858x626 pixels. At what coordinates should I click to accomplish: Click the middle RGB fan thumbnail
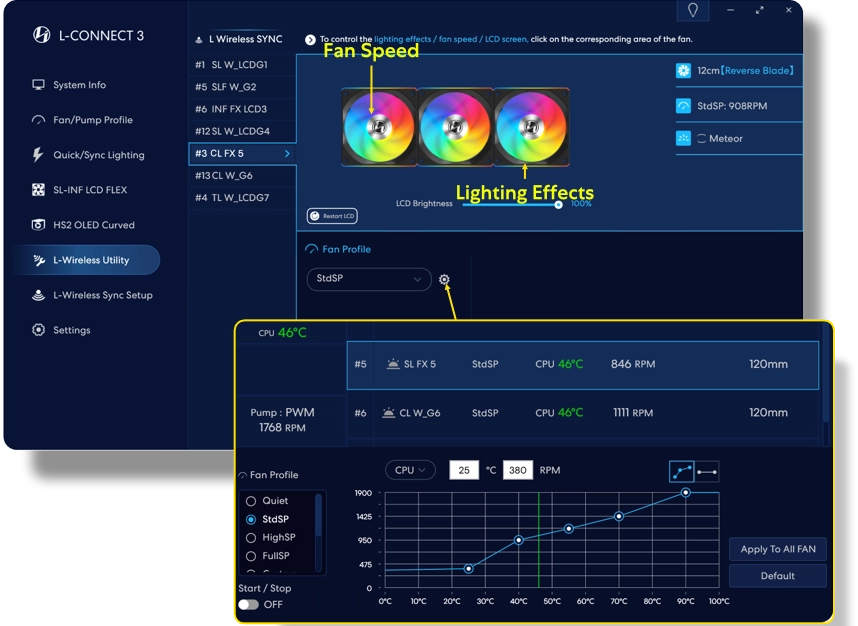[455, 126]
